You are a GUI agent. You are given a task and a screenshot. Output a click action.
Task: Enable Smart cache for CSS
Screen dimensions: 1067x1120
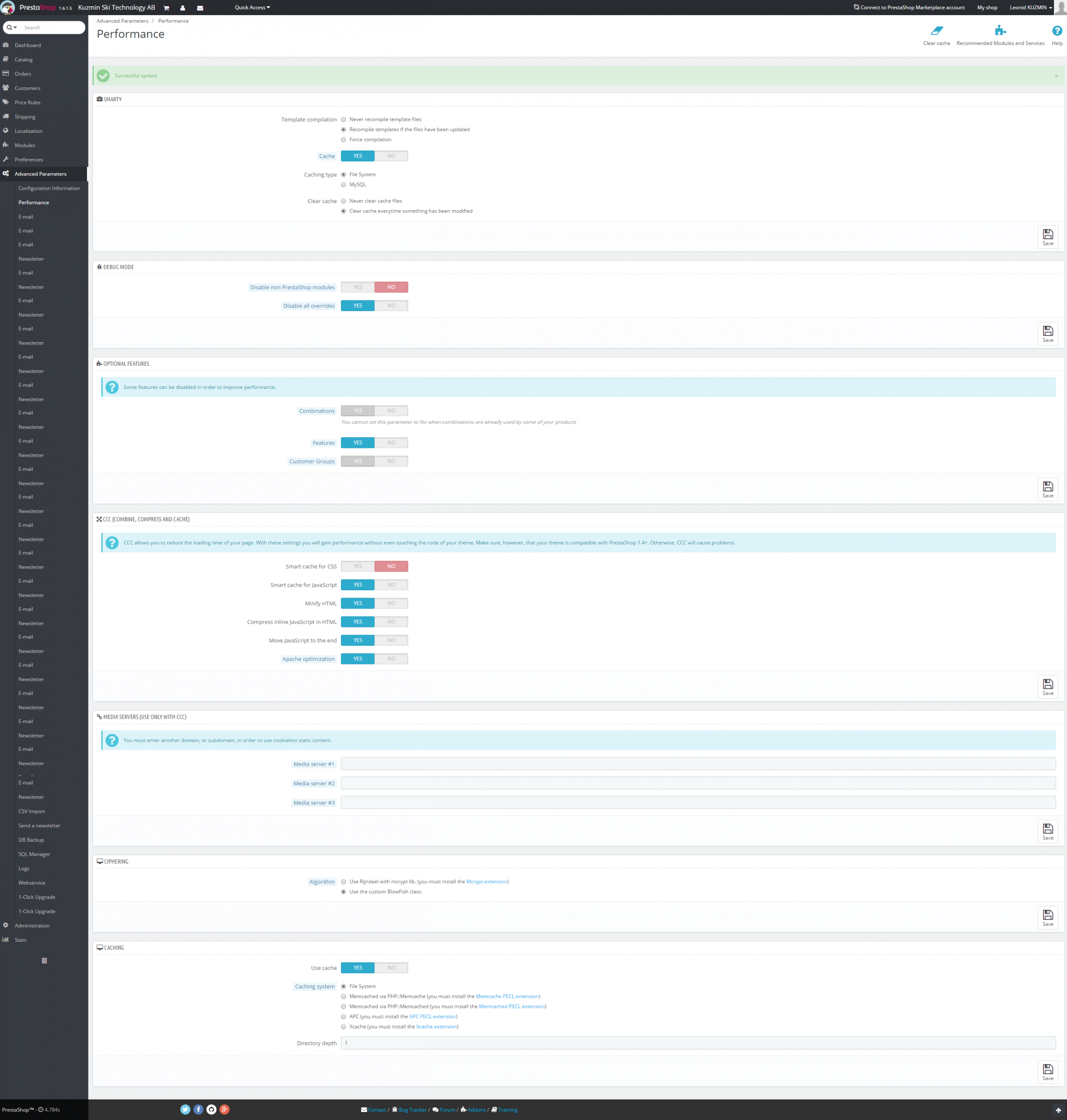[357, 566]
